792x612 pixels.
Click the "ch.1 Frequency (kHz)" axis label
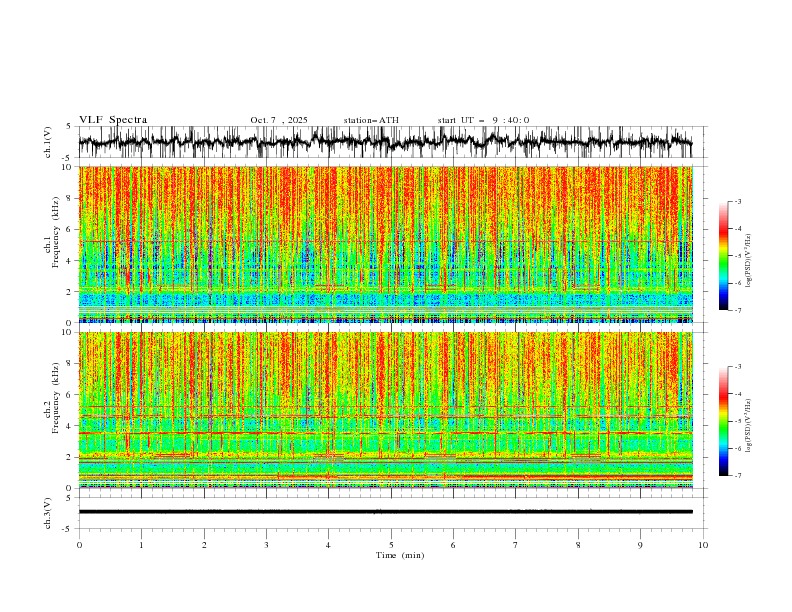click(52, 231)
